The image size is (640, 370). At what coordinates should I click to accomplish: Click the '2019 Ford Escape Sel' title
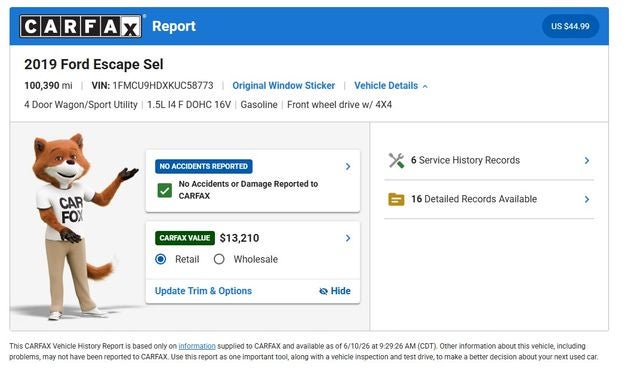94,64
